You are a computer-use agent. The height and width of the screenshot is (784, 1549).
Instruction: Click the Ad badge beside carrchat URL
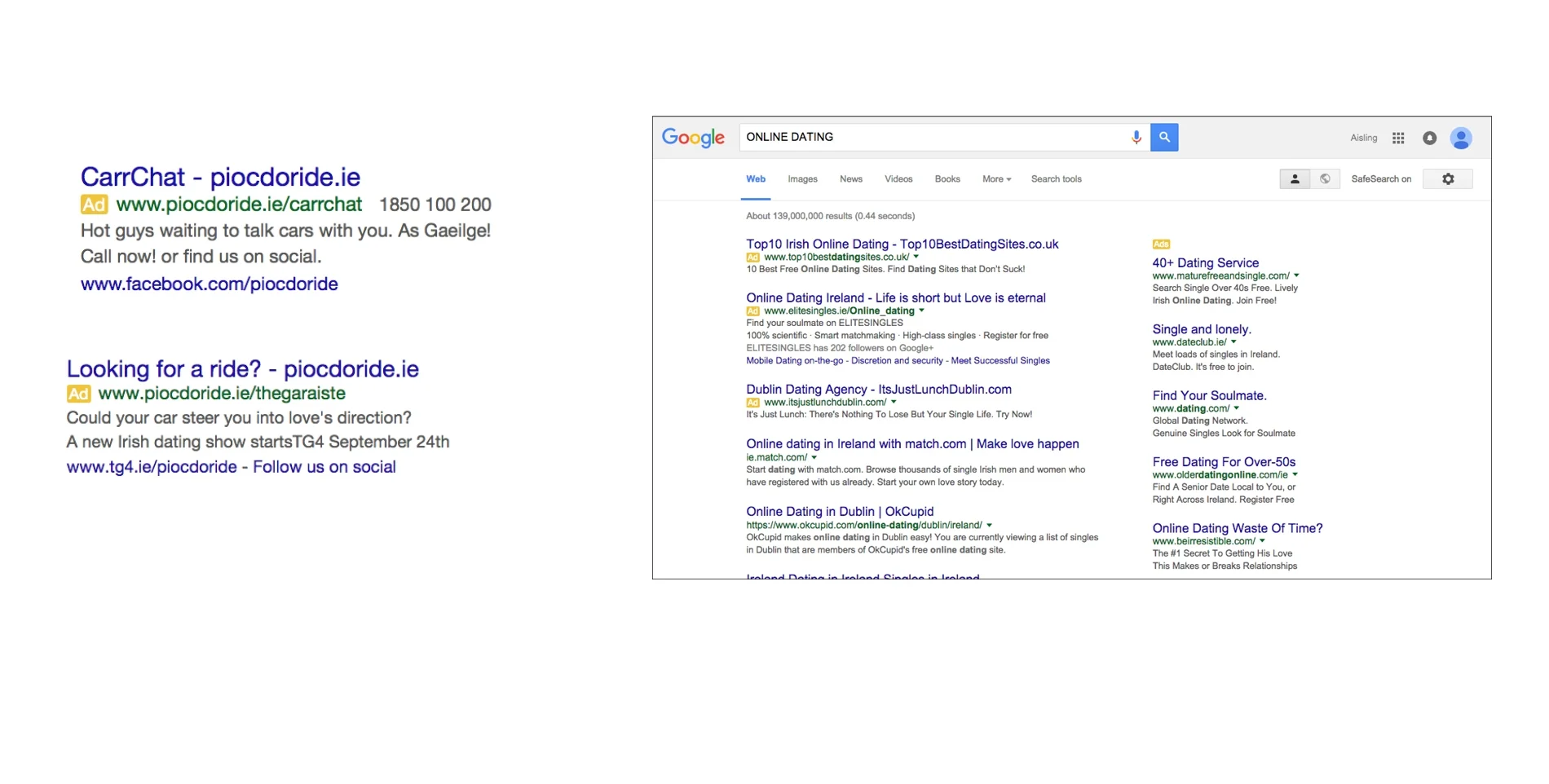click(x=94, y=205)
